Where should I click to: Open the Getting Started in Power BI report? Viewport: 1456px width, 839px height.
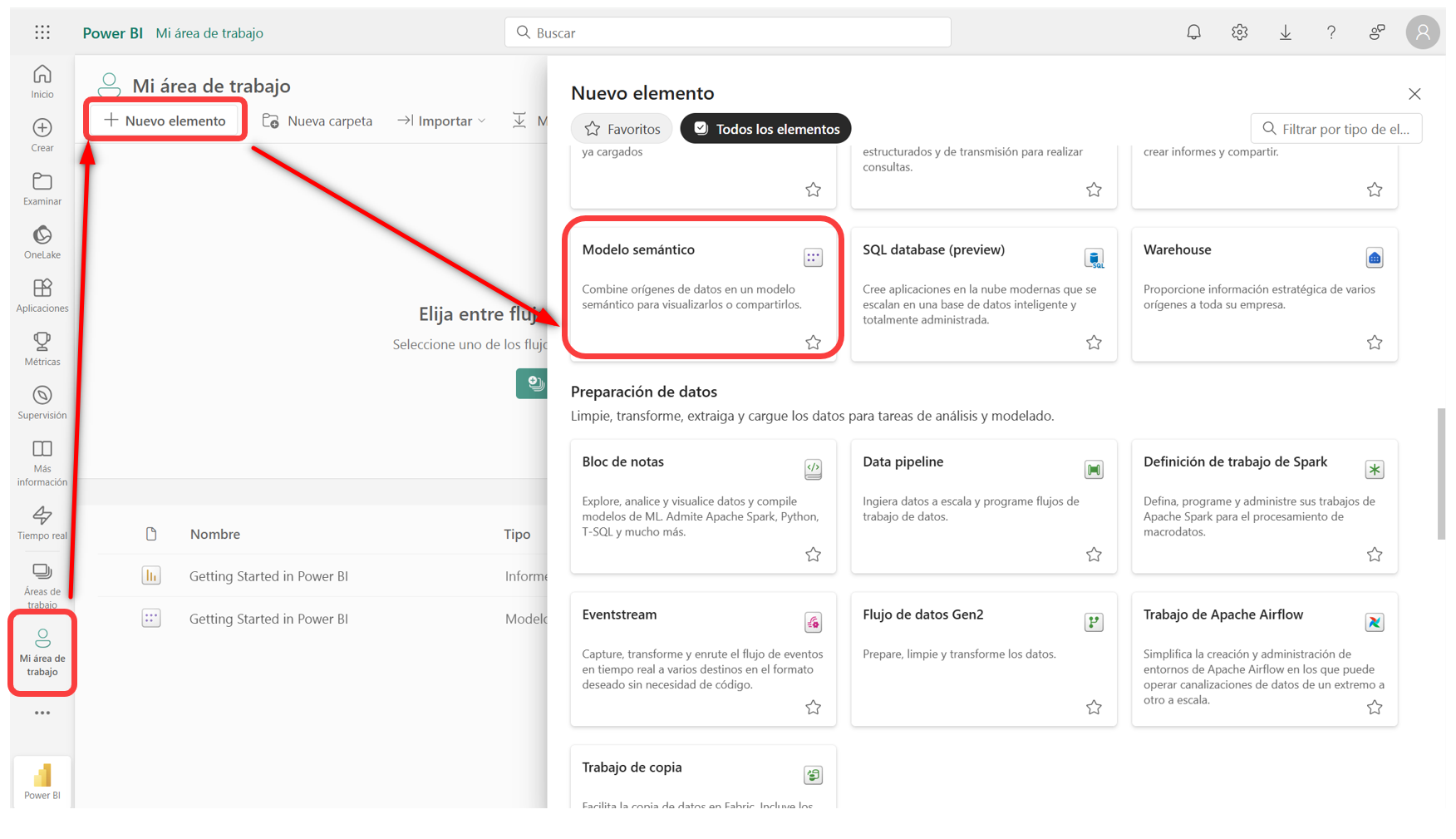268,576
